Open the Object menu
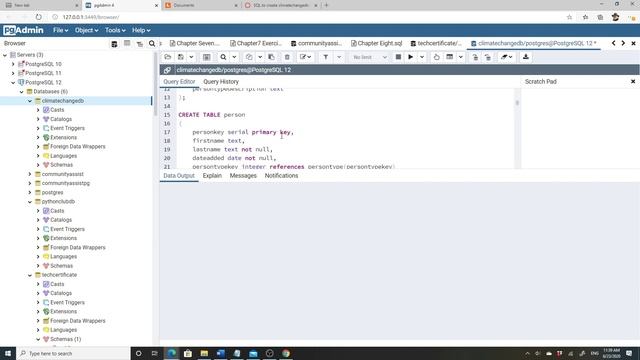 tap(86, 30)
